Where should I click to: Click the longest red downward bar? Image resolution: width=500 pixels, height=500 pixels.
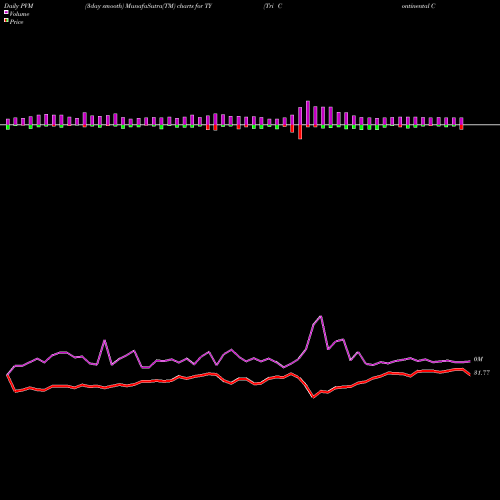[300, 132]
